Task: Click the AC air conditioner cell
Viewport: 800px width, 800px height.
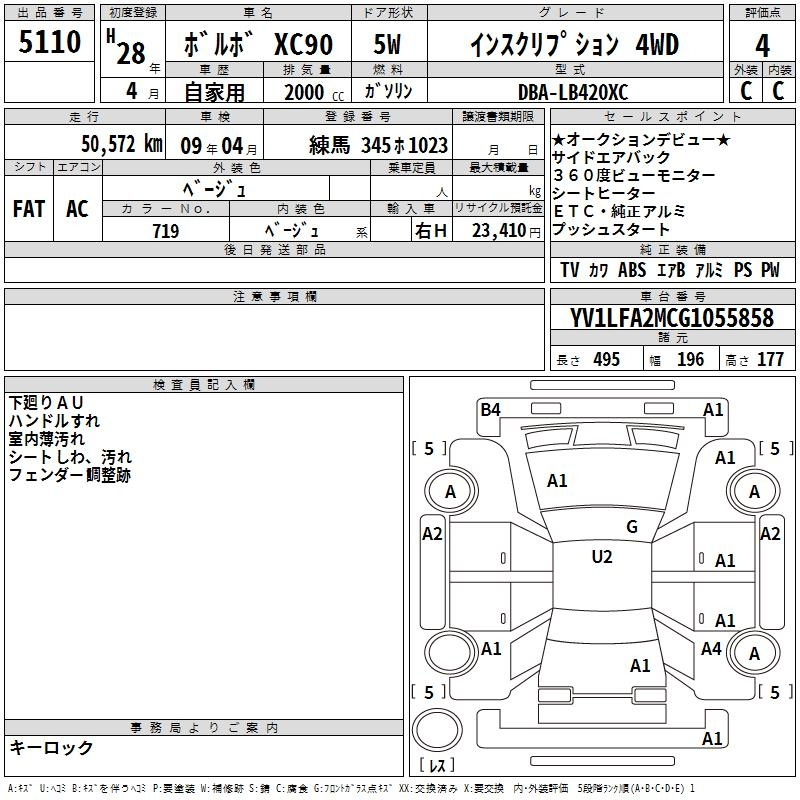Action: pos(77,209)
